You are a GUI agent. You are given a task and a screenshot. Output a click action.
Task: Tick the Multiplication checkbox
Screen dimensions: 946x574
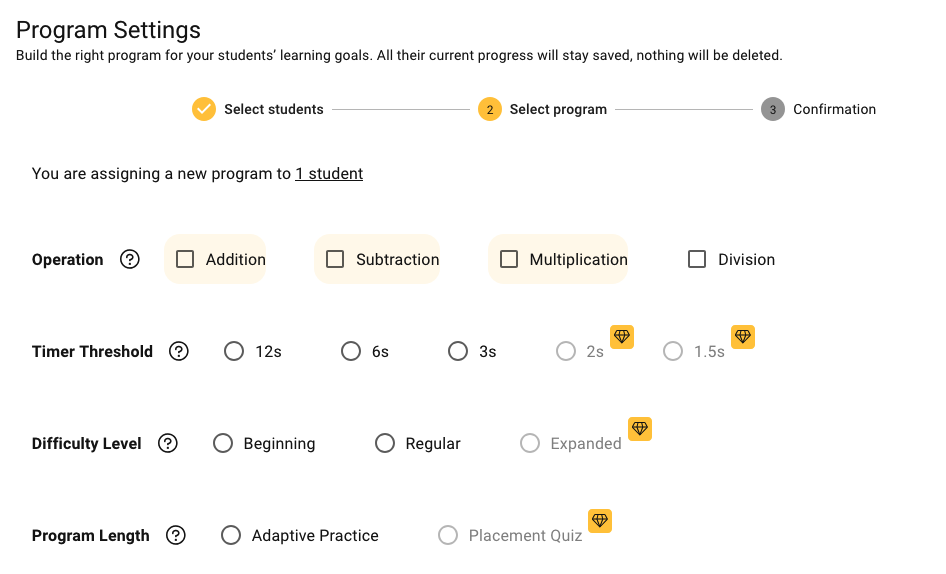click(x=509, y=259)
